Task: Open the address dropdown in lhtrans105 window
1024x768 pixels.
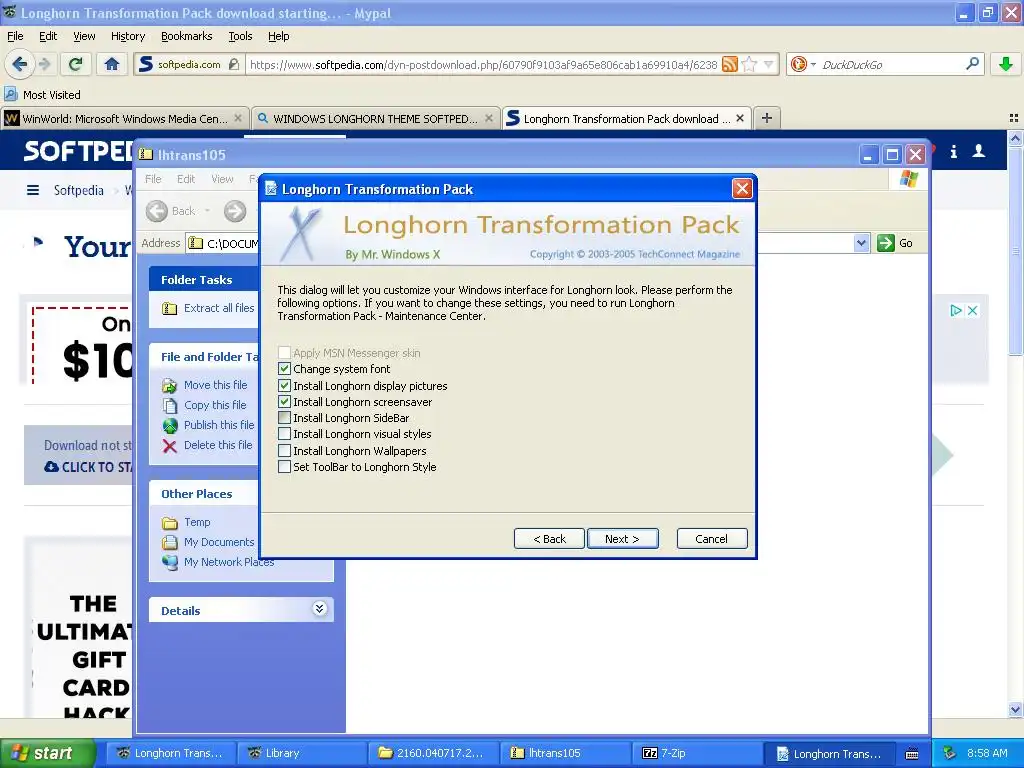Action: point(861,243)
